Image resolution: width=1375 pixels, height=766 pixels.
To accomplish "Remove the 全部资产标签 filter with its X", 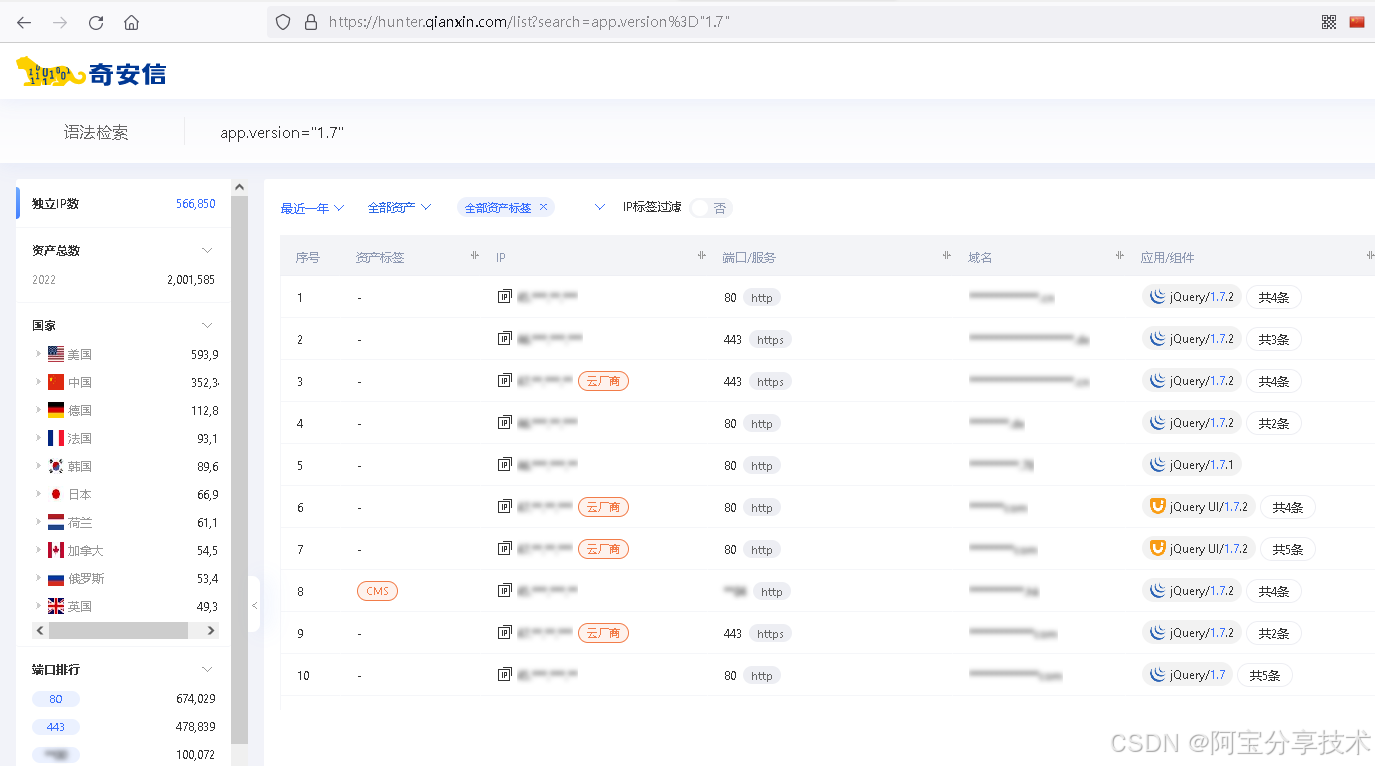I will point(543,207).
